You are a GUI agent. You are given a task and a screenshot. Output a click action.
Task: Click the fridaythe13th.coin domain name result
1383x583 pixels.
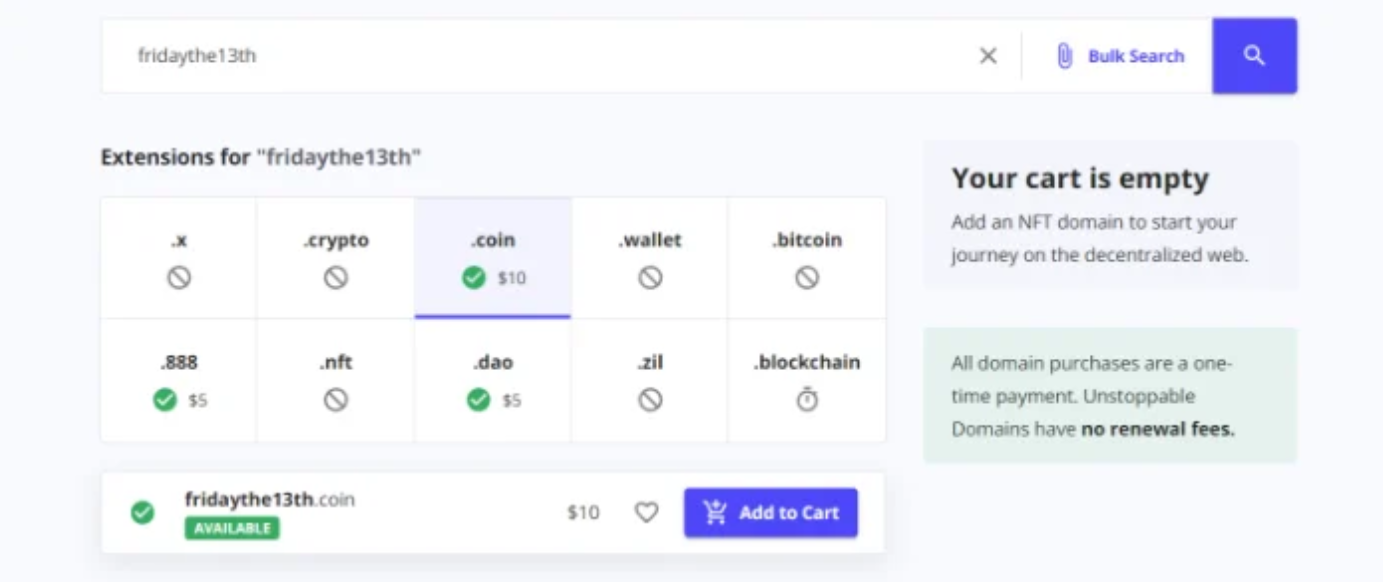click(x=270, y=499)
